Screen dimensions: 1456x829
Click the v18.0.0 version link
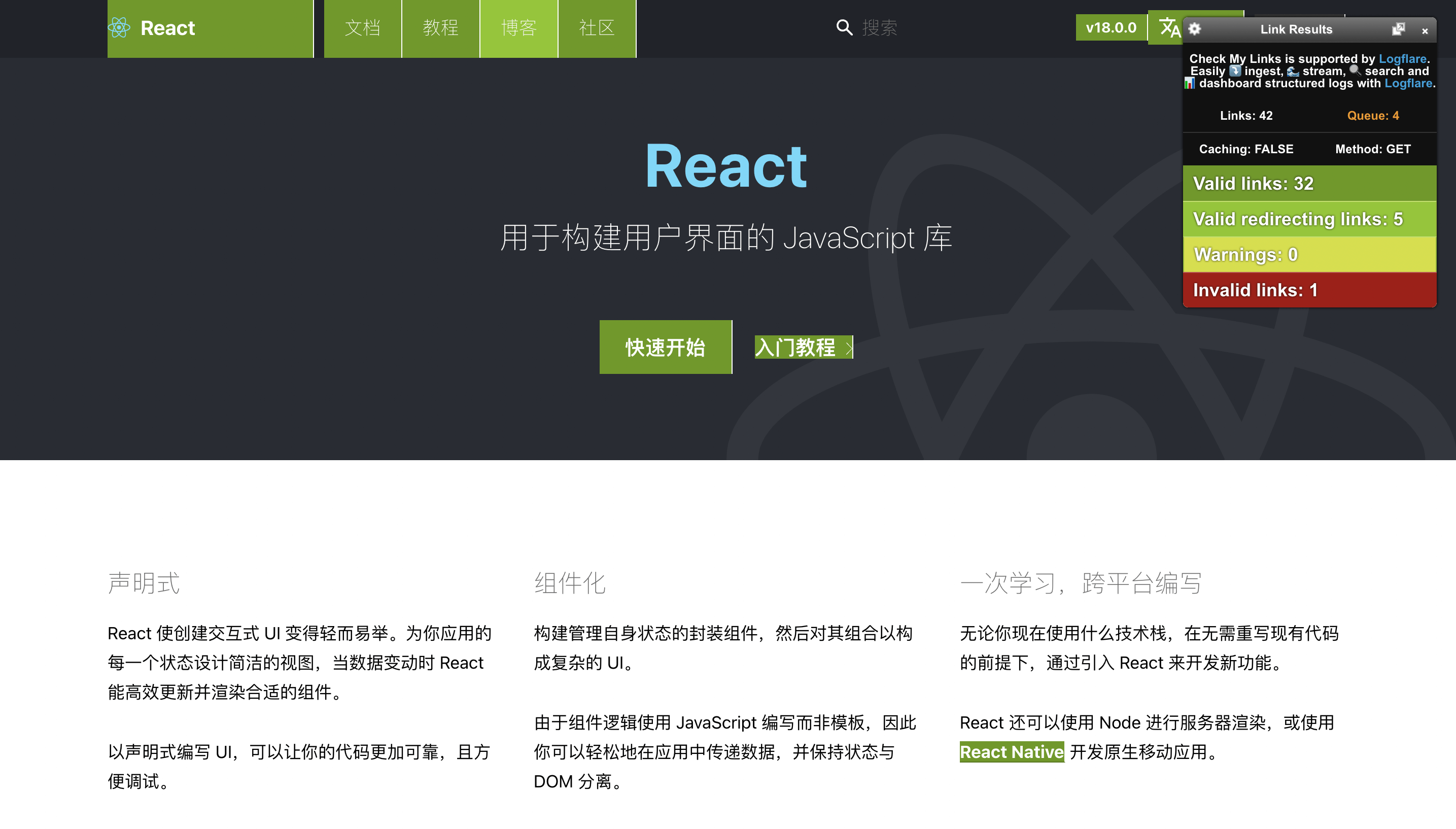coord(1111,27)
